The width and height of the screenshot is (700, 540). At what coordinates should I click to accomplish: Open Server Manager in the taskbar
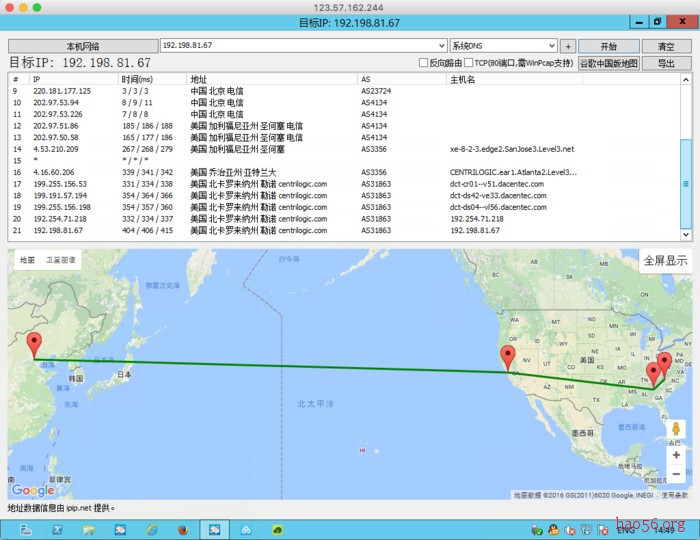(26, 530)
